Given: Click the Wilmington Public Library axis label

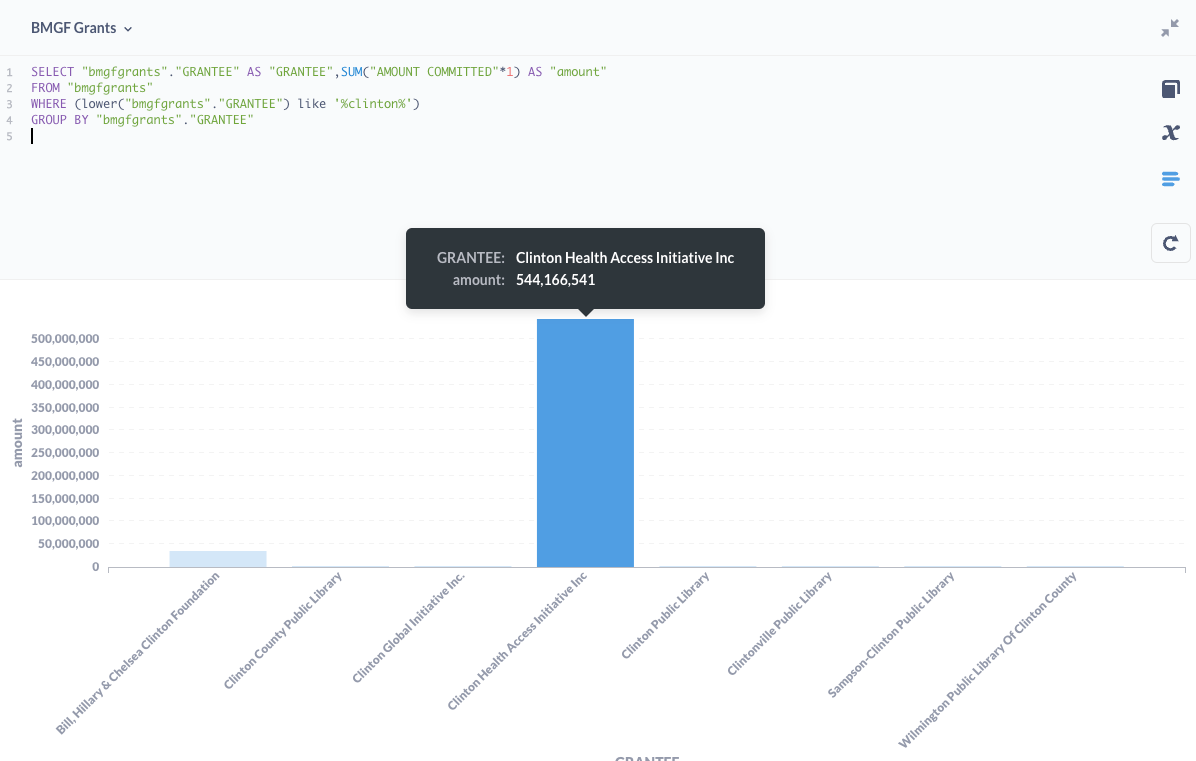Looking at the screenshot, I should coord(988,660).
